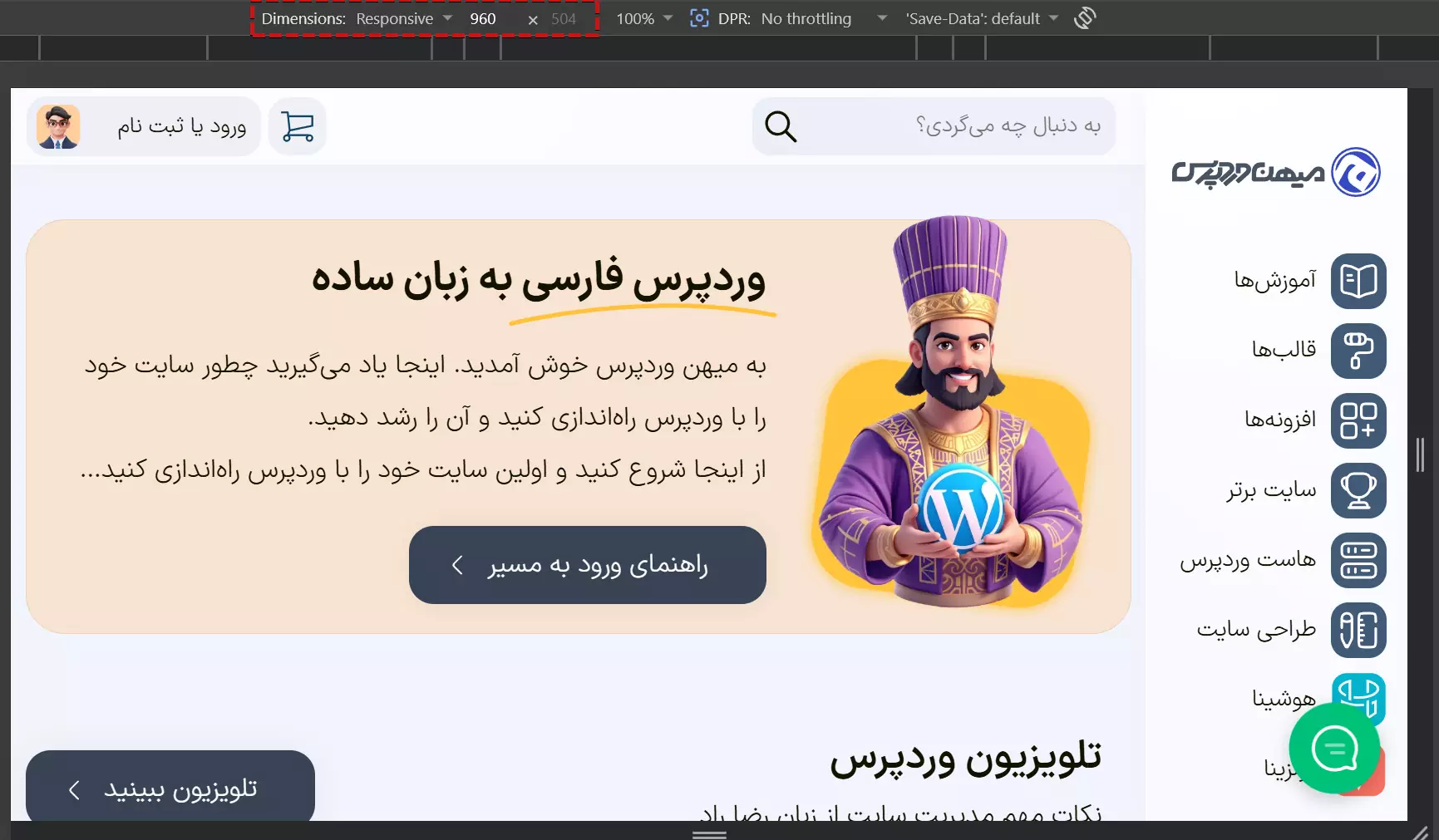1439x840 pixels.
Task: Click the افزونه‌ها grid-plus icon
Action: pos(1358,420)
